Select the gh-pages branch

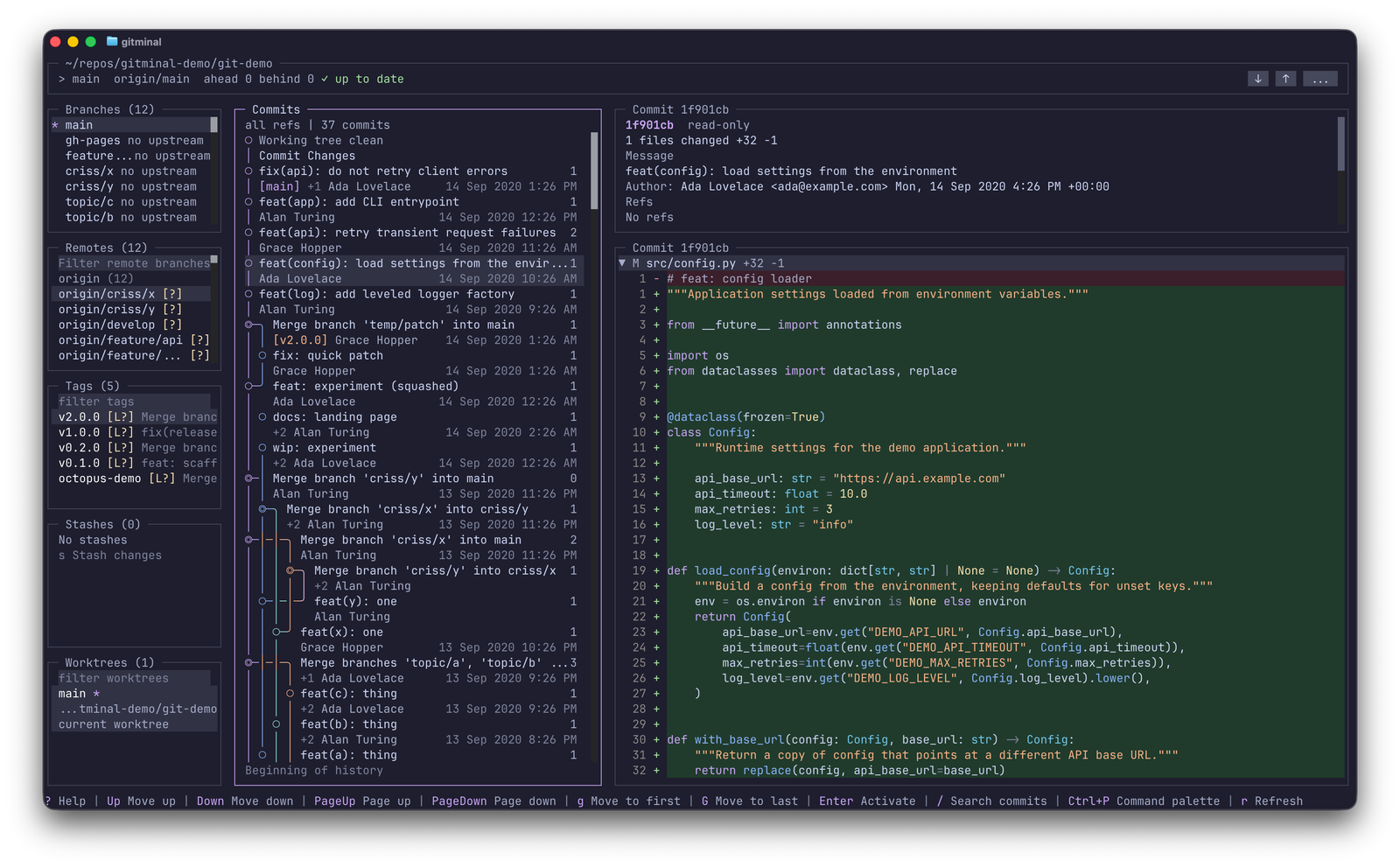click(x=134, y=140)
